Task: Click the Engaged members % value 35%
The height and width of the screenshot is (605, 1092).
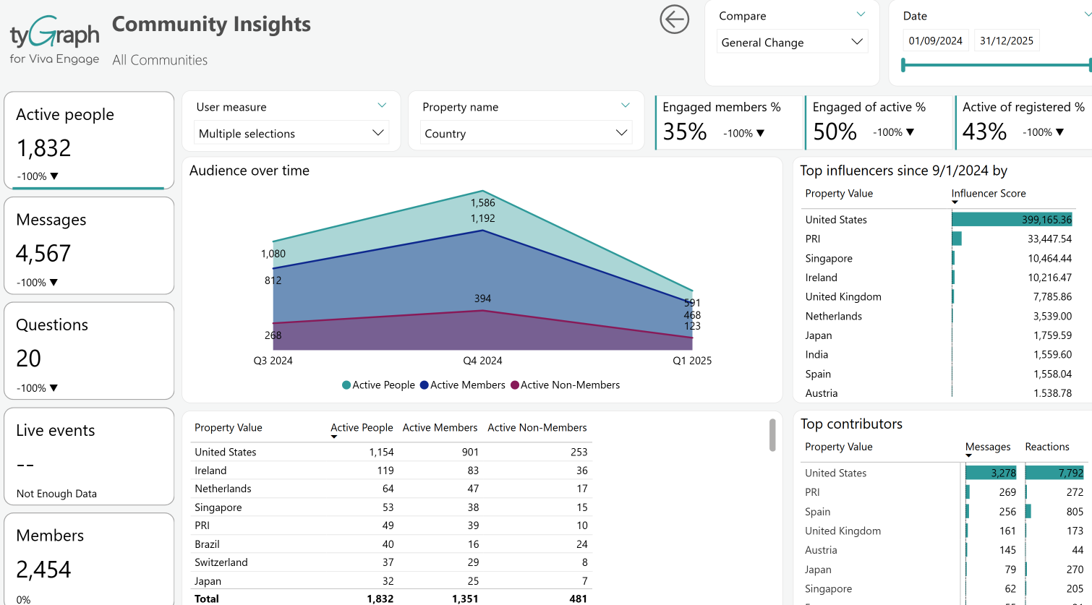Action: (684, 132)
